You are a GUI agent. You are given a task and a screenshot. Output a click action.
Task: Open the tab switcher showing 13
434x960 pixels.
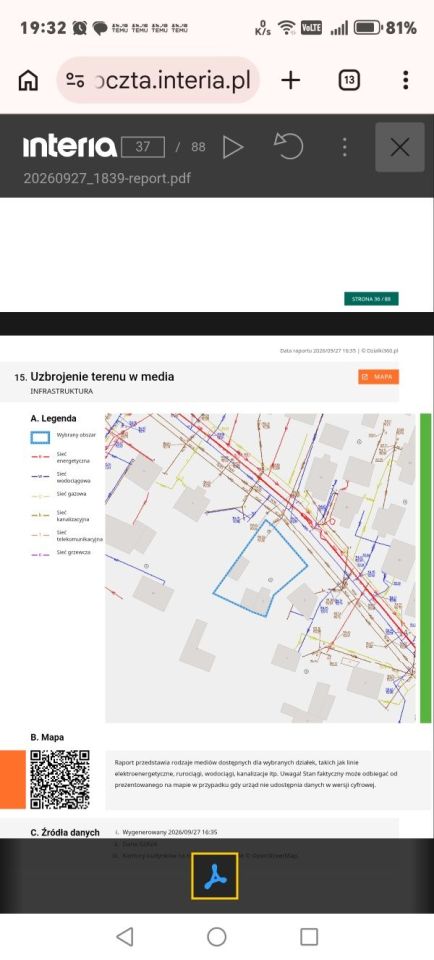pos(350,80)
